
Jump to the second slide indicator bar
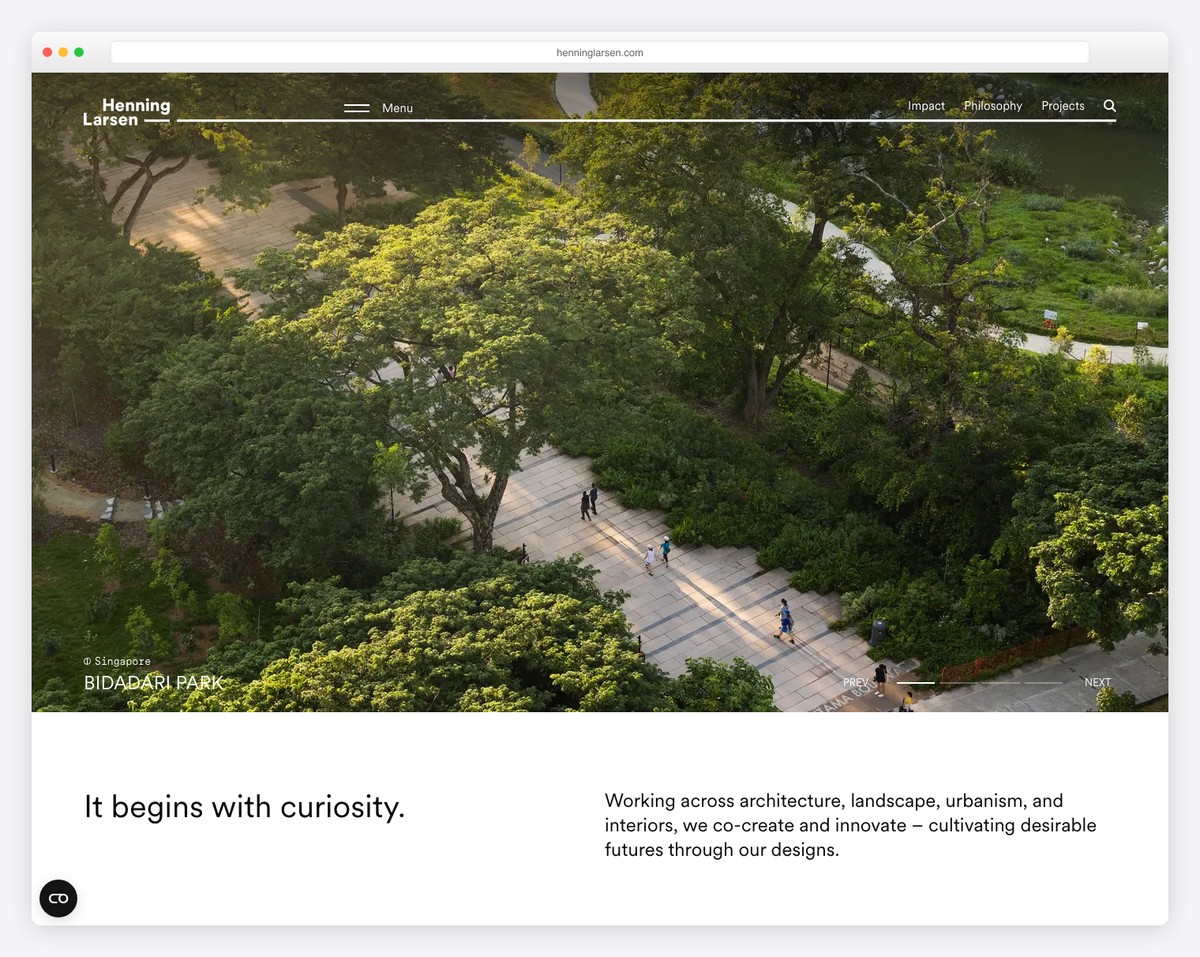pos(958,682)
